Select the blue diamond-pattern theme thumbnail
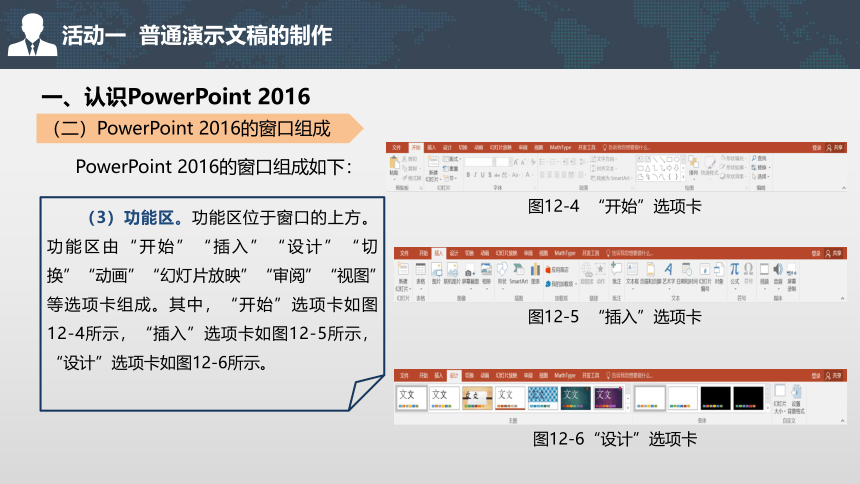 (x=543, y=398)
